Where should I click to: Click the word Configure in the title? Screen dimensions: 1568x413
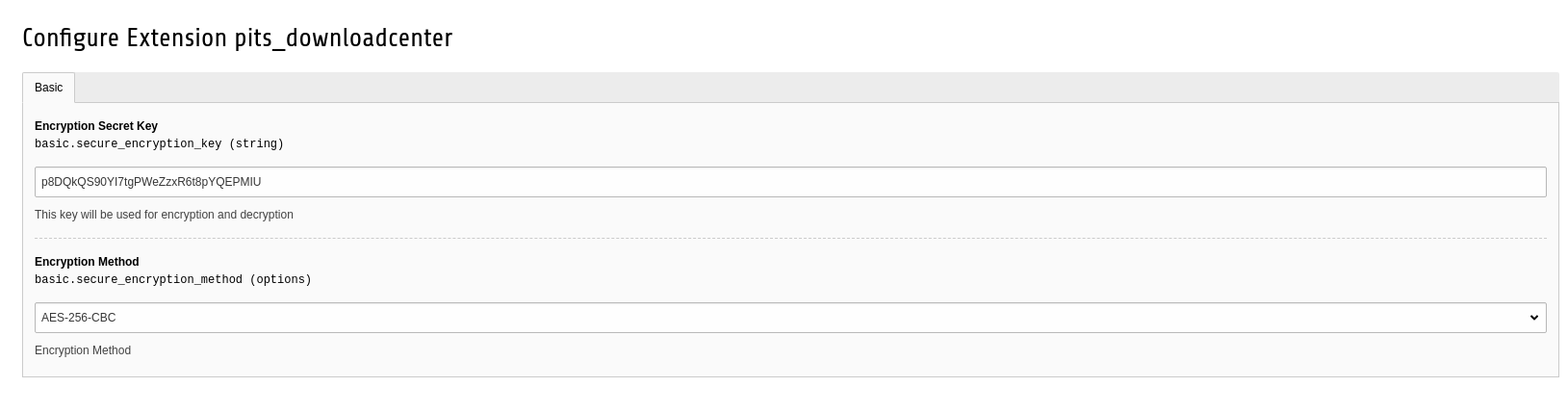[x=72, y=39]
